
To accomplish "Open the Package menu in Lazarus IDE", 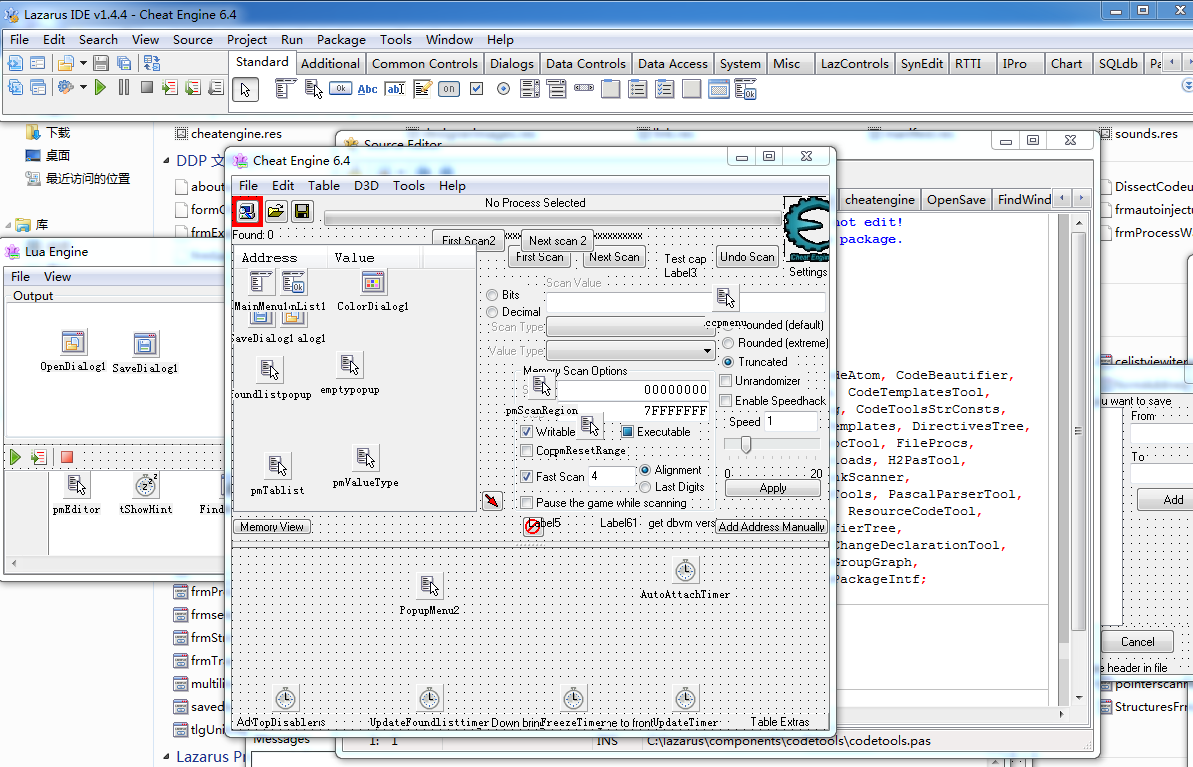I will 341,40.
